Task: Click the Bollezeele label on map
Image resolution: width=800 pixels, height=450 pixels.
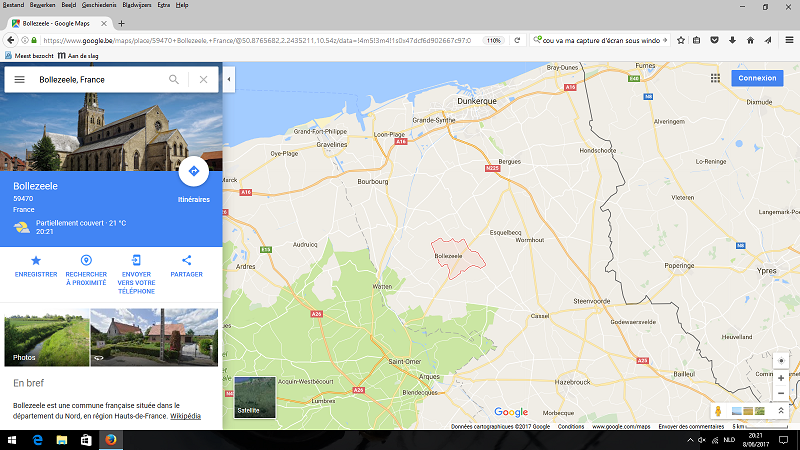Action: pyautogui.click(x=448, y=256)
